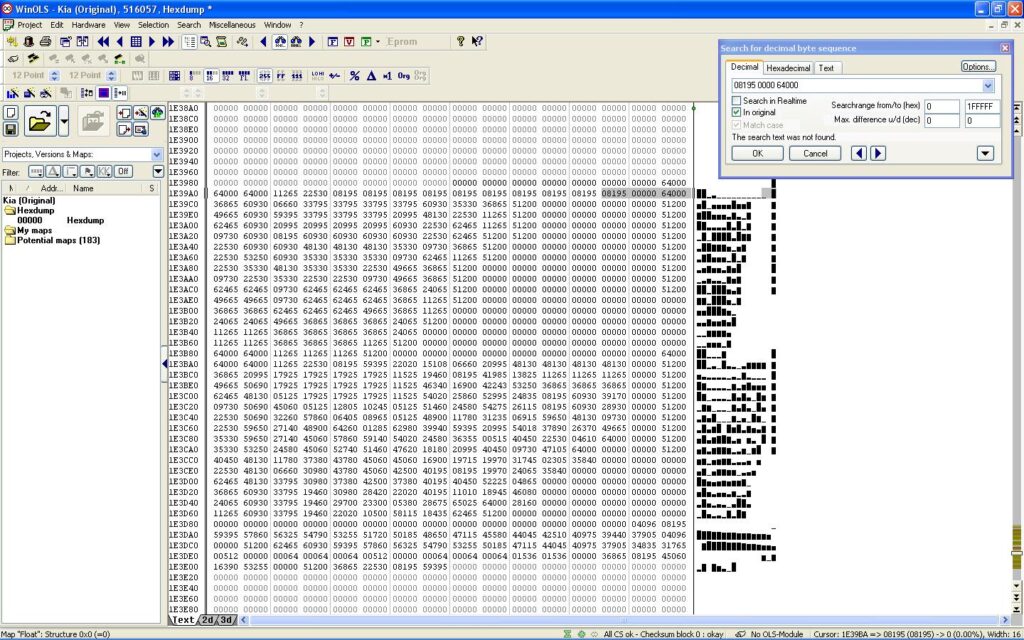Click the percent display toolbar icon
This screenshot has height=640, width=1024.
tap(354, 76)
